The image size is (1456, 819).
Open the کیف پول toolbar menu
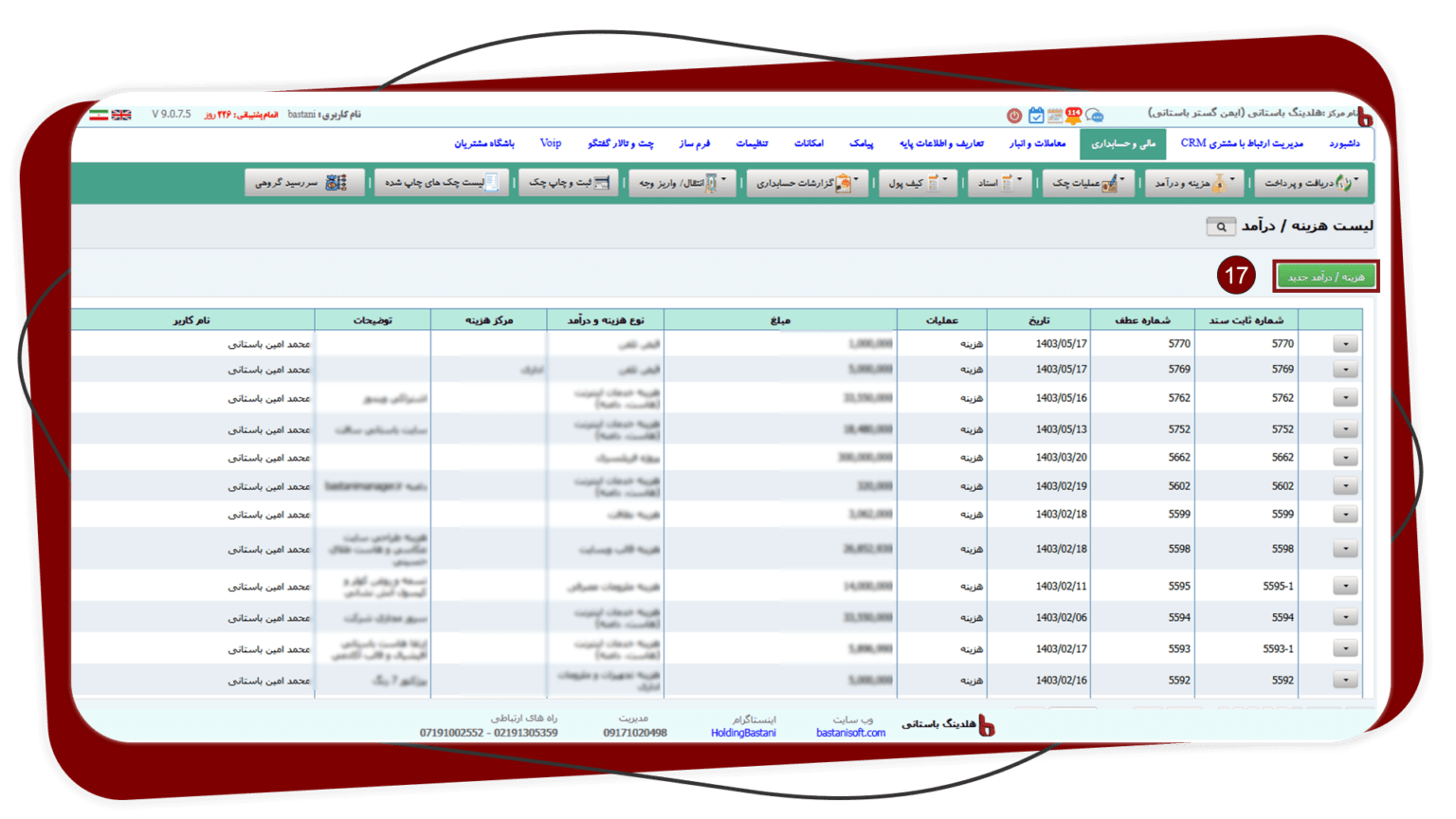(x=918, y=183)
